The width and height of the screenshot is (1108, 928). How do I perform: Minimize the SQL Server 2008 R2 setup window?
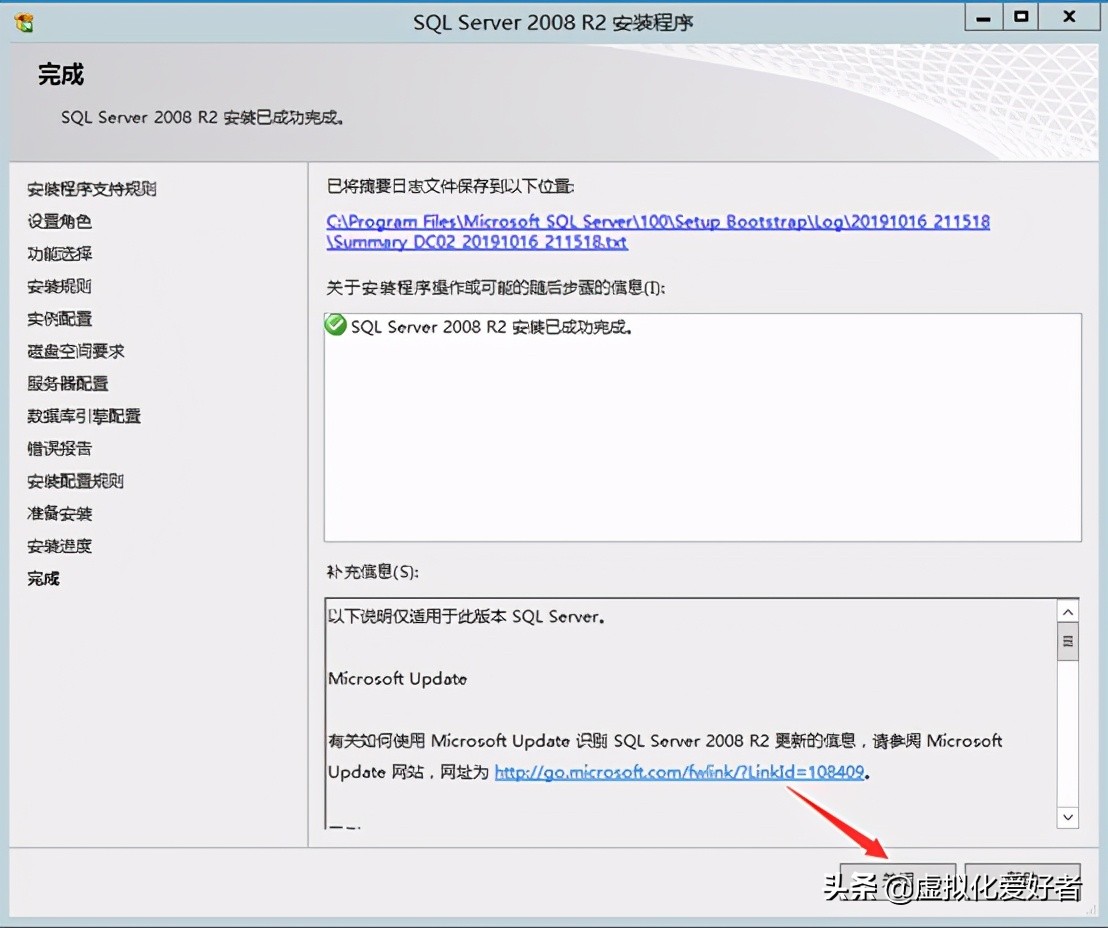983,18
